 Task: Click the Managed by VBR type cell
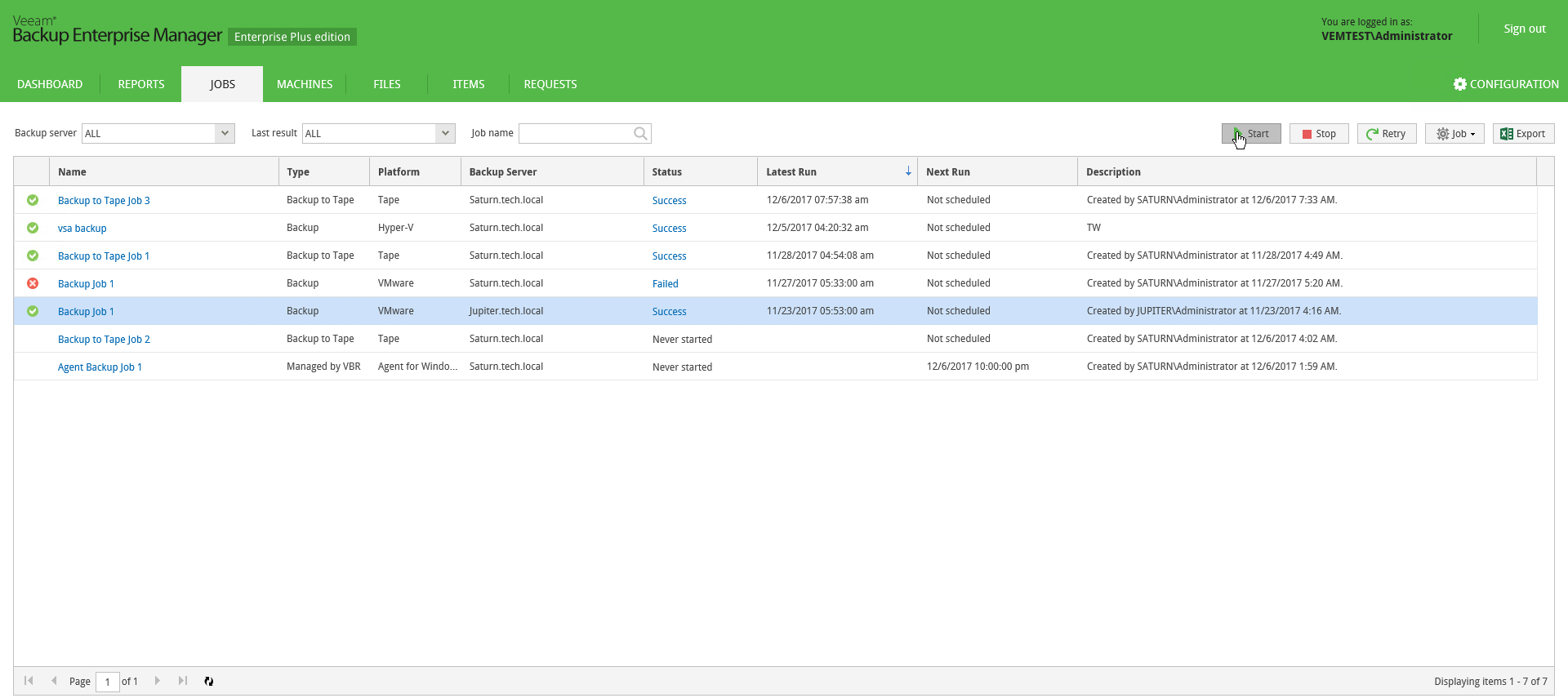coord(323,367)
